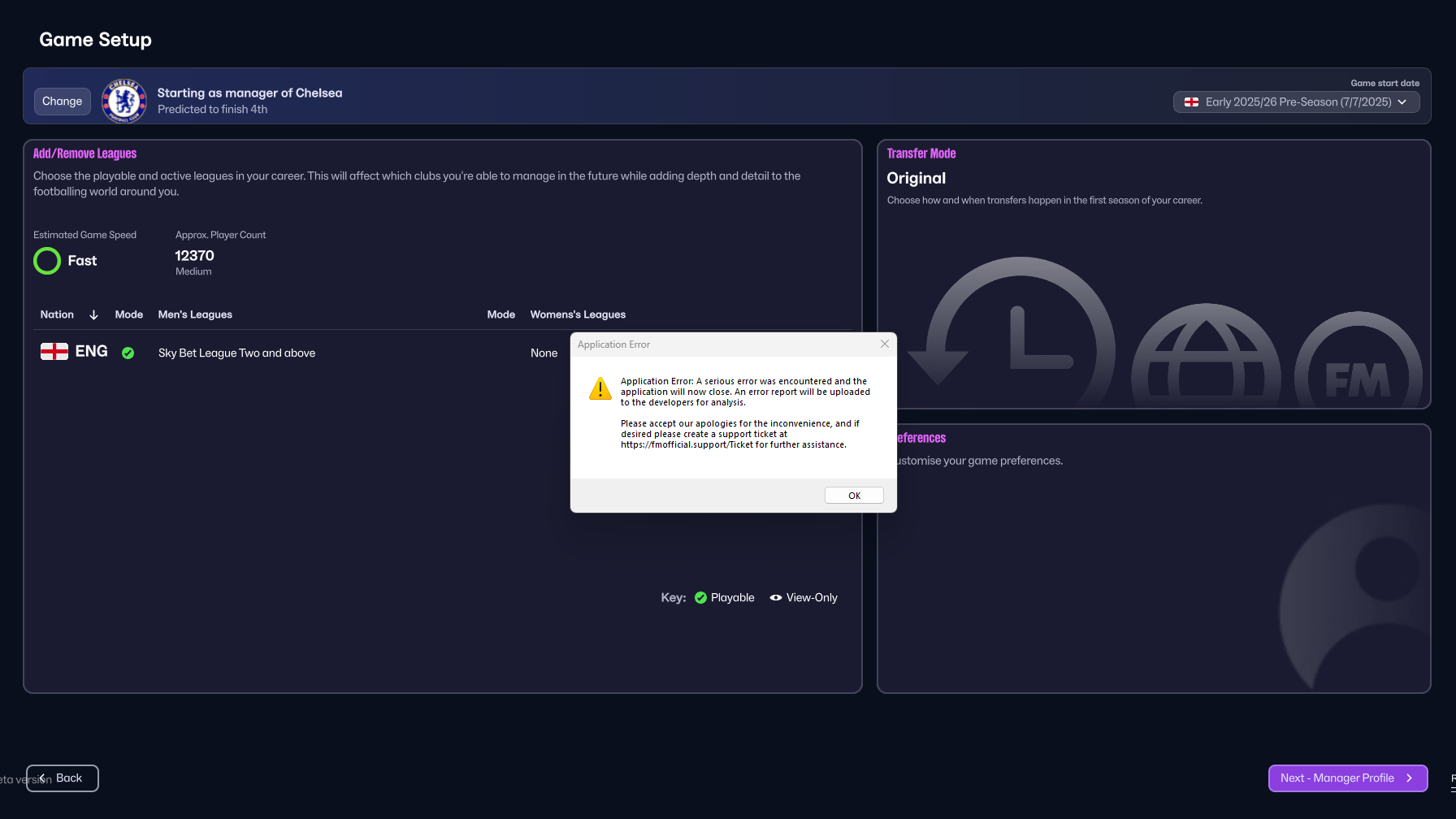The height and width of the screenshot is (819, 1456).
Task: Click the globe transfer mode icon
Action: (x=1207, y=355)
